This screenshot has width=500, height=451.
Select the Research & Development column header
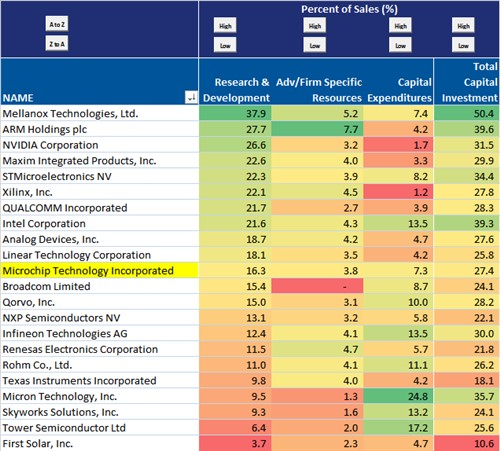coord(235,81)
